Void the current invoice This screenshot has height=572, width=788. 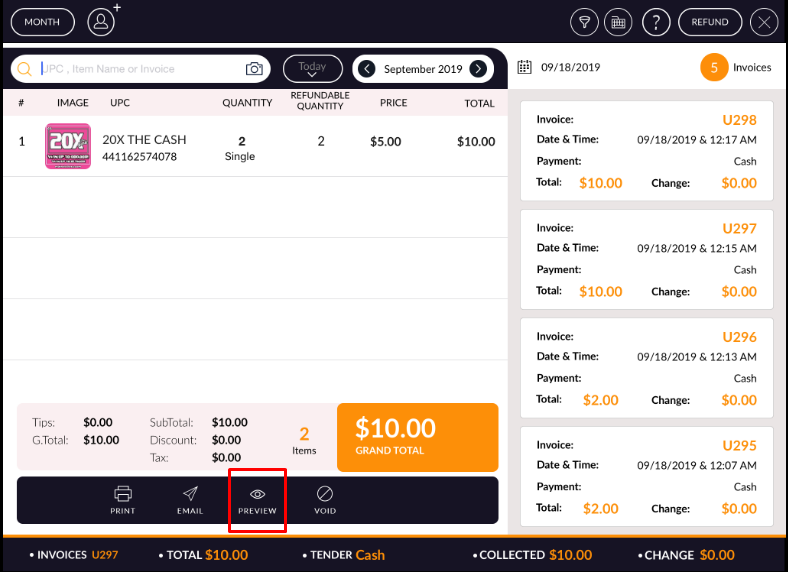point(325,498)
